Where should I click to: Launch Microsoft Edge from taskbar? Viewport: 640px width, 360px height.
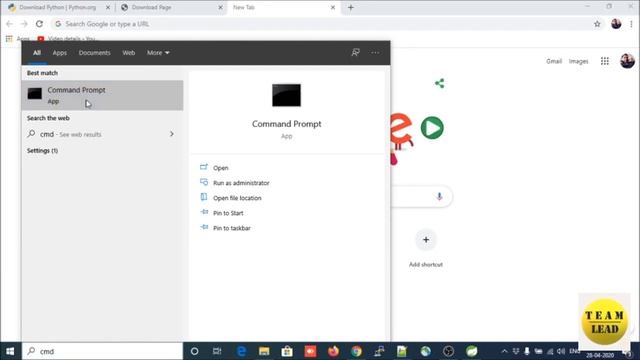(x=241, y=351)
